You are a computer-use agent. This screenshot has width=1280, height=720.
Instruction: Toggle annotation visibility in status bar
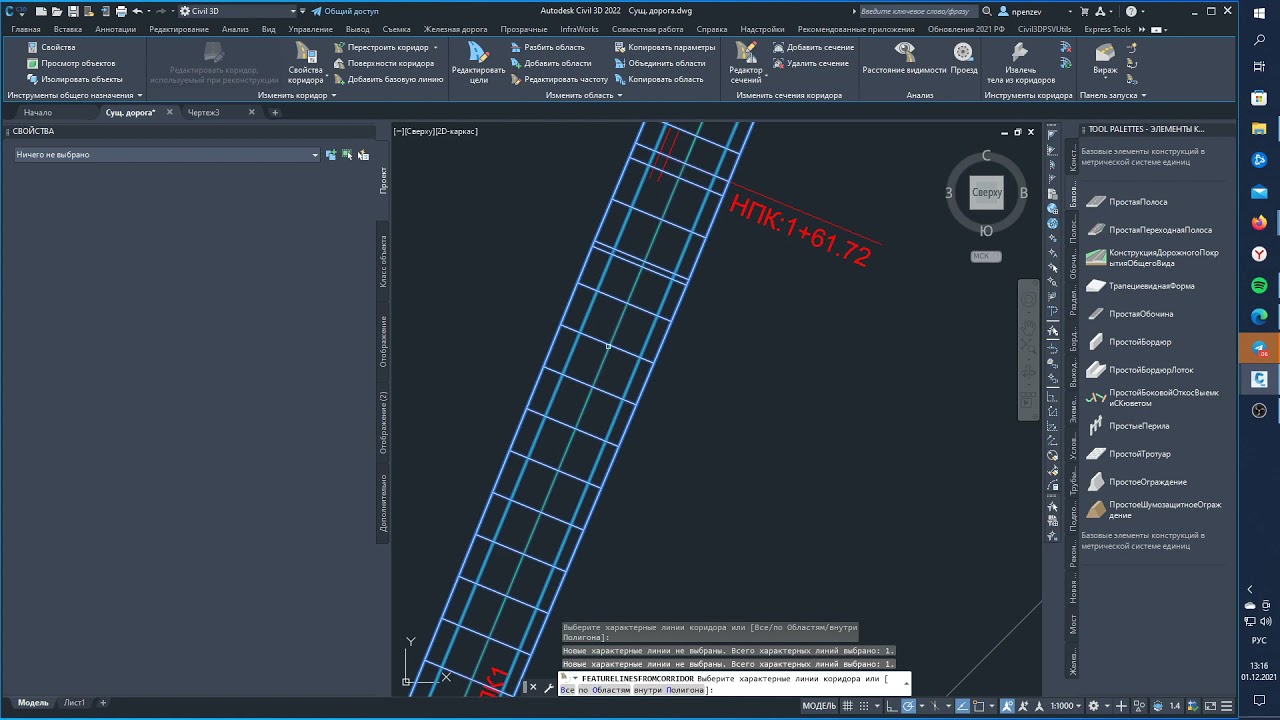click(x=1007, y=705)
